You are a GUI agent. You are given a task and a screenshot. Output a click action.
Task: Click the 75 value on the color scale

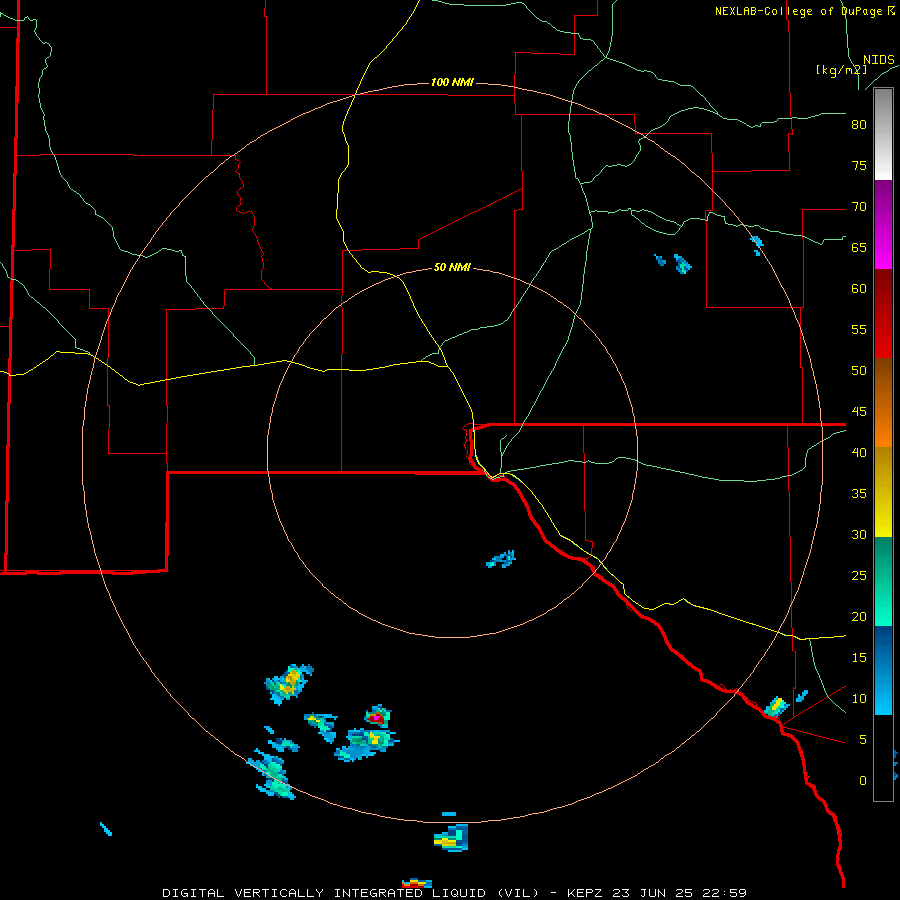pos(859,165)
